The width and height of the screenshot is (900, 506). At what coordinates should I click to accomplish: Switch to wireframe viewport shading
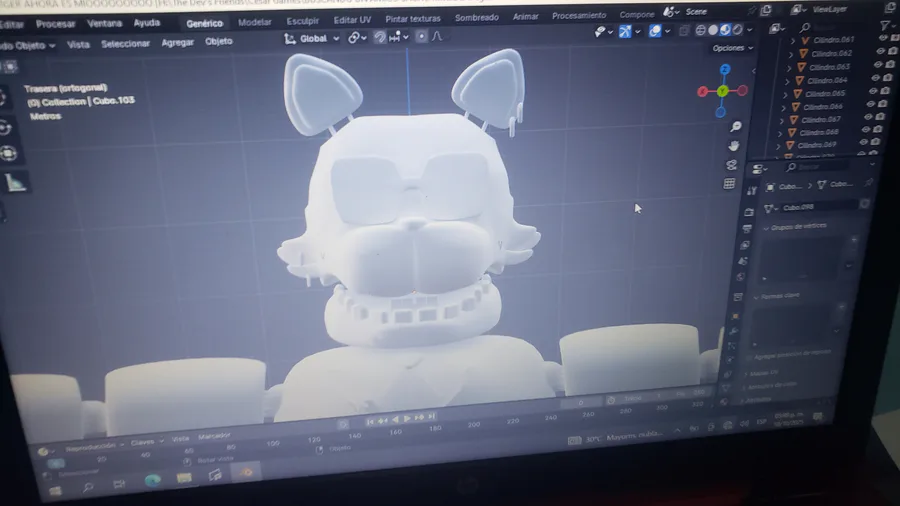tap(700, 30)
